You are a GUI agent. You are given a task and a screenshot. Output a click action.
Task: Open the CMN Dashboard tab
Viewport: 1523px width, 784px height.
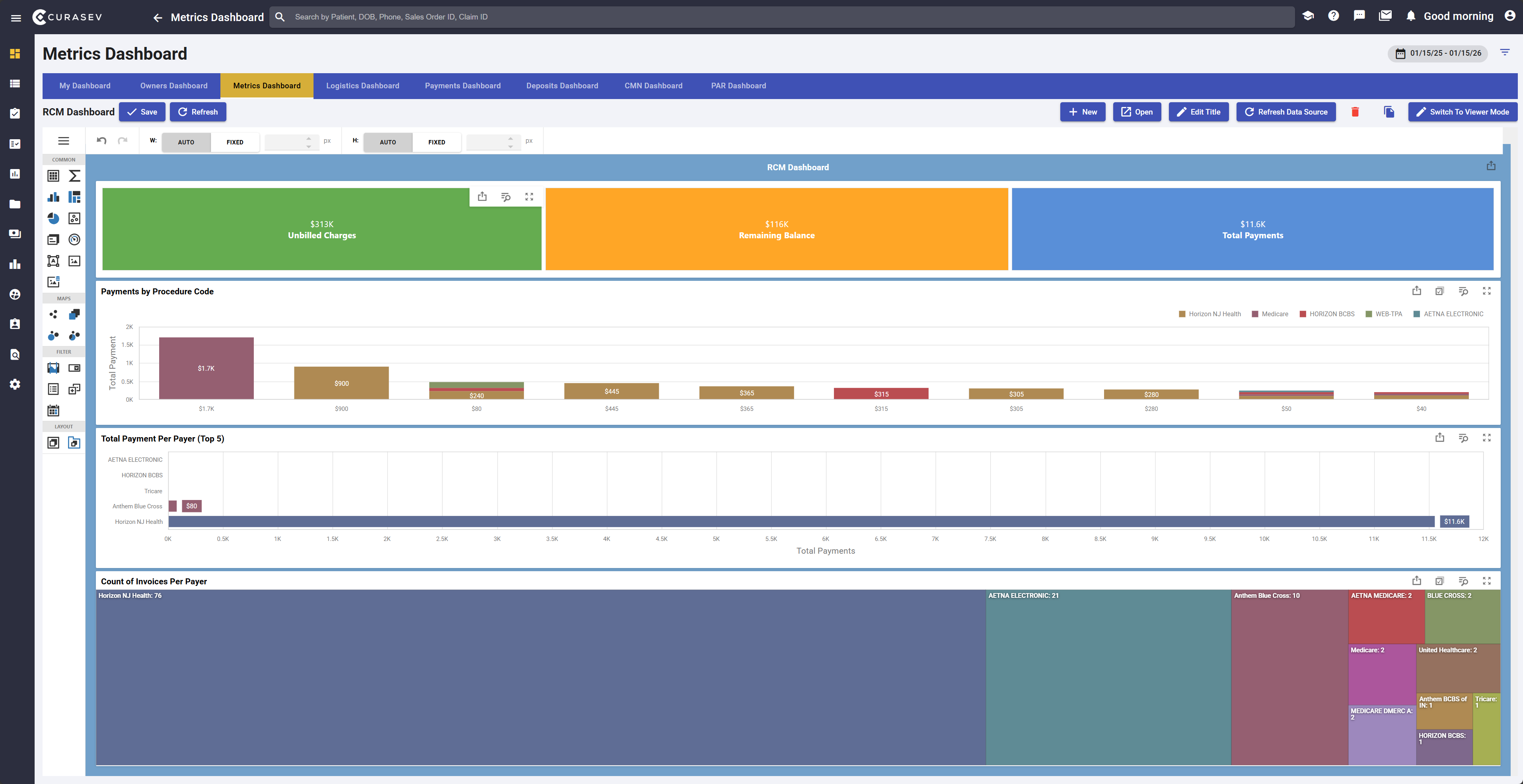(653, 86)
